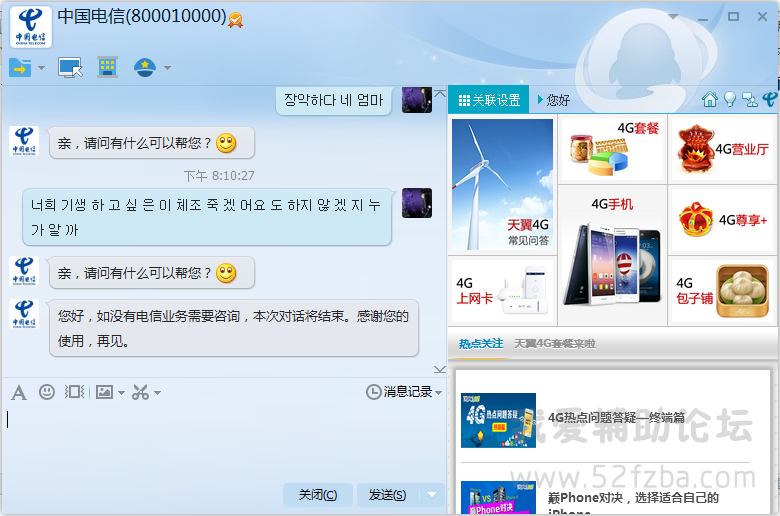780x516 pixels.
Task: Expand the picture icon dropdown arrow
Action: [121, 393]
